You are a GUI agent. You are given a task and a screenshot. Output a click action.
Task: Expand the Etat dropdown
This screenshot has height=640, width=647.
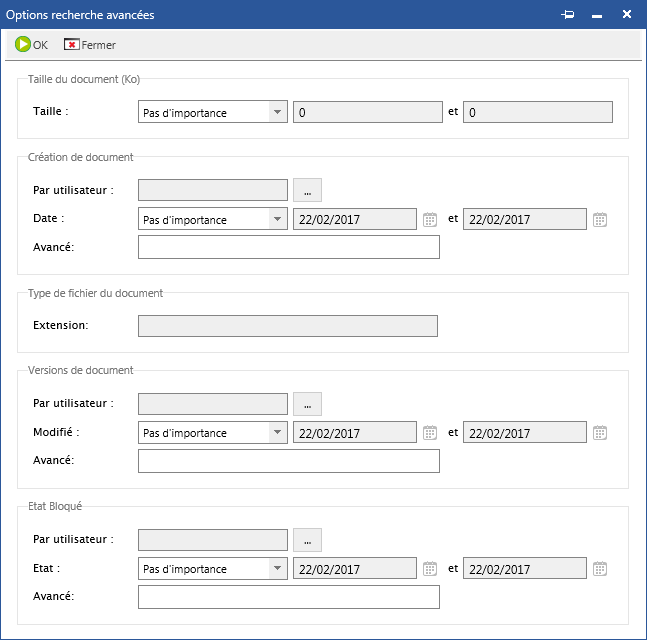[277, 569]
